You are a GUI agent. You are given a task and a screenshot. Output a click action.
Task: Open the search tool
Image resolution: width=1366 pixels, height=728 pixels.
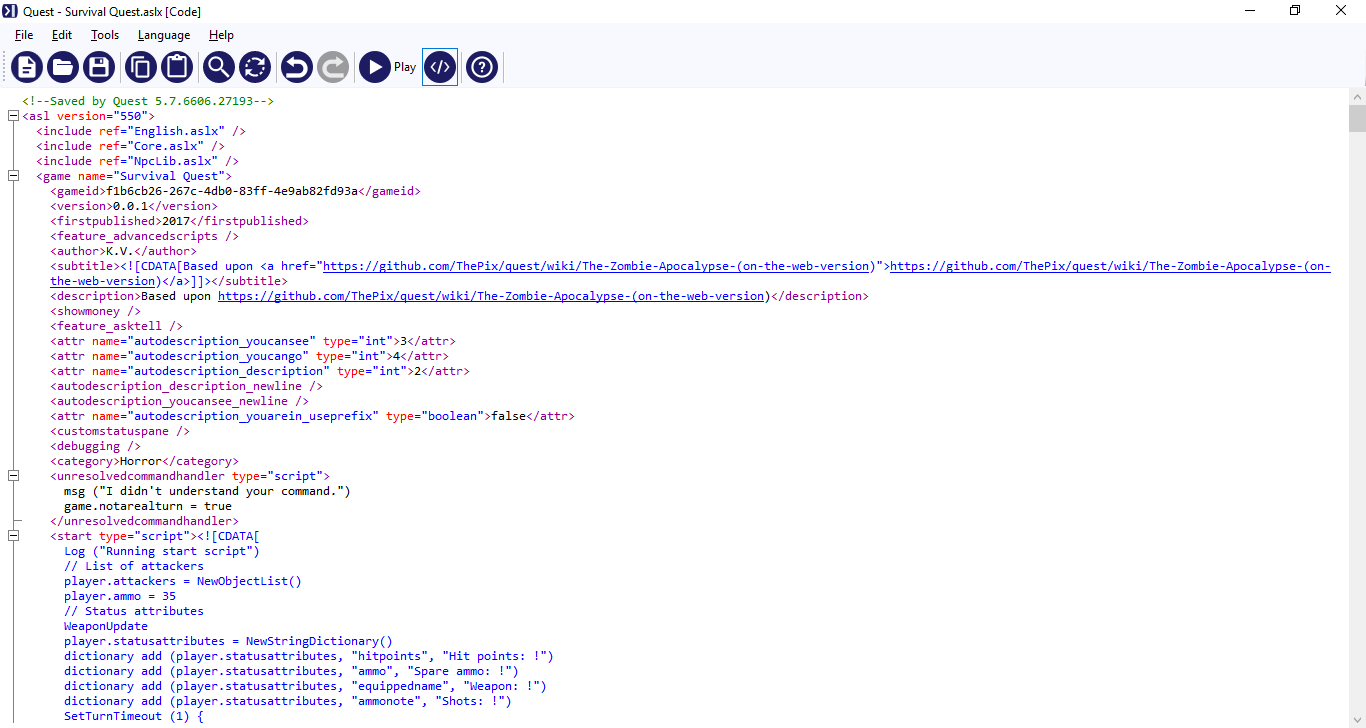(x=218, y=67)
